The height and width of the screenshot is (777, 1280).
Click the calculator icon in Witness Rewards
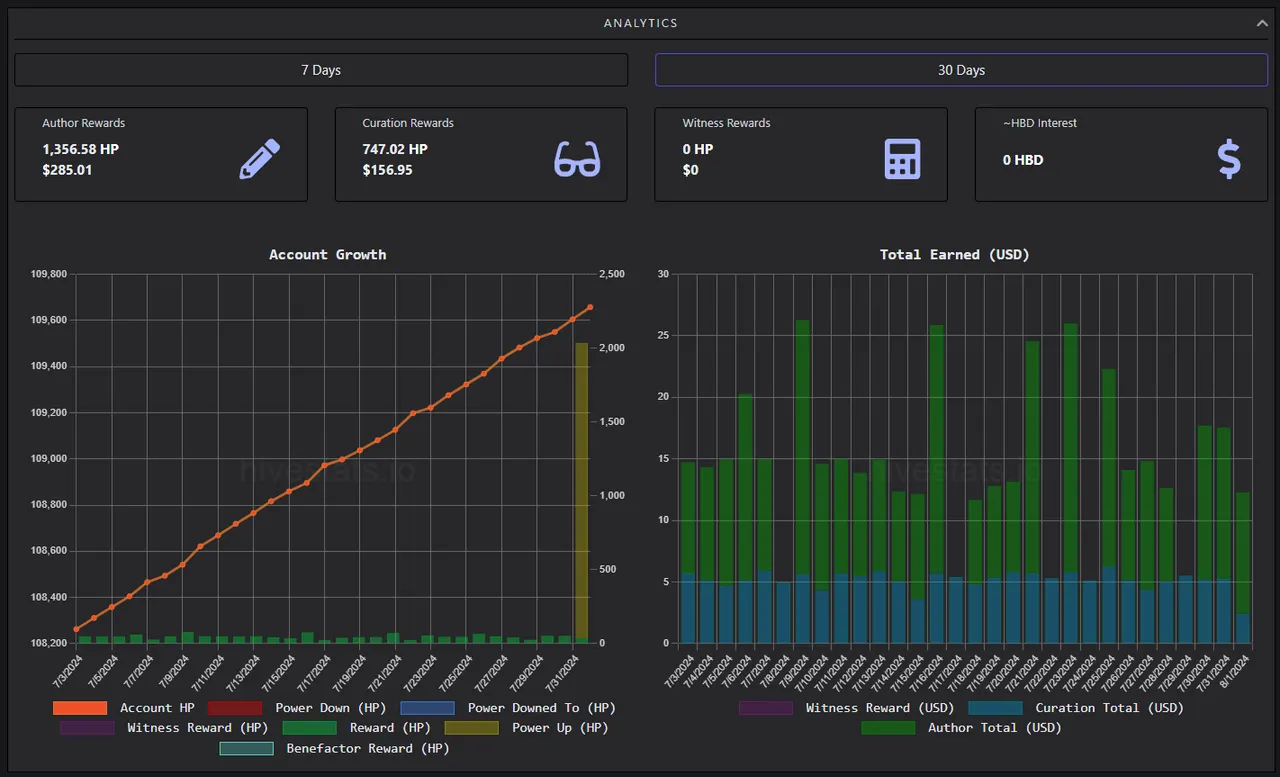pyautogui.click(x=902, y=159)
